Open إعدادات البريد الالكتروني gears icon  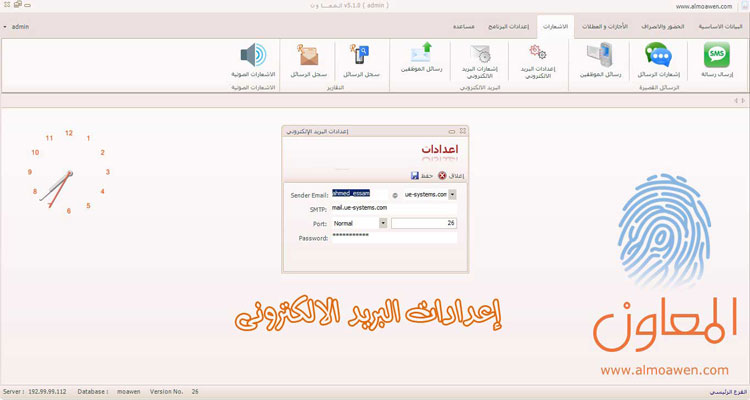click(x=538, y=52)
